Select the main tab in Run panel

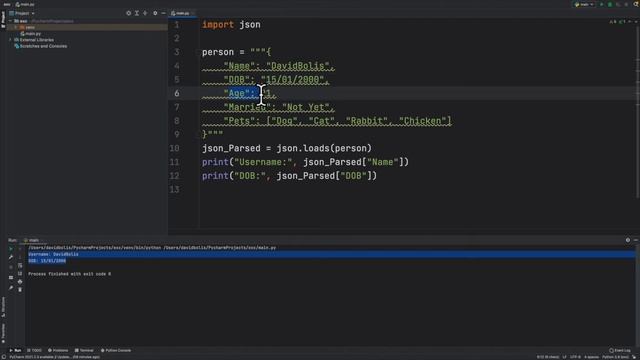pyautogui.click(x=32, y=240)
